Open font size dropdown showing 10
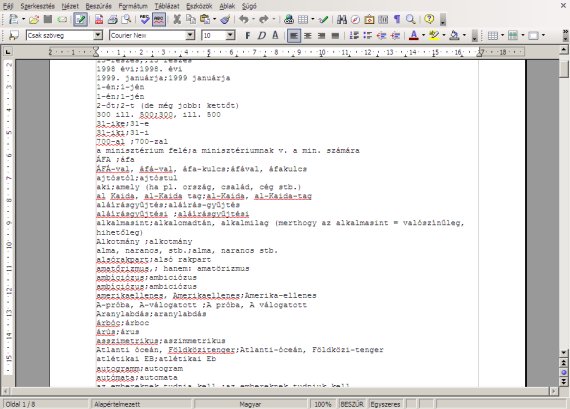This screenshot has height=409, width=570. [218, 35]
